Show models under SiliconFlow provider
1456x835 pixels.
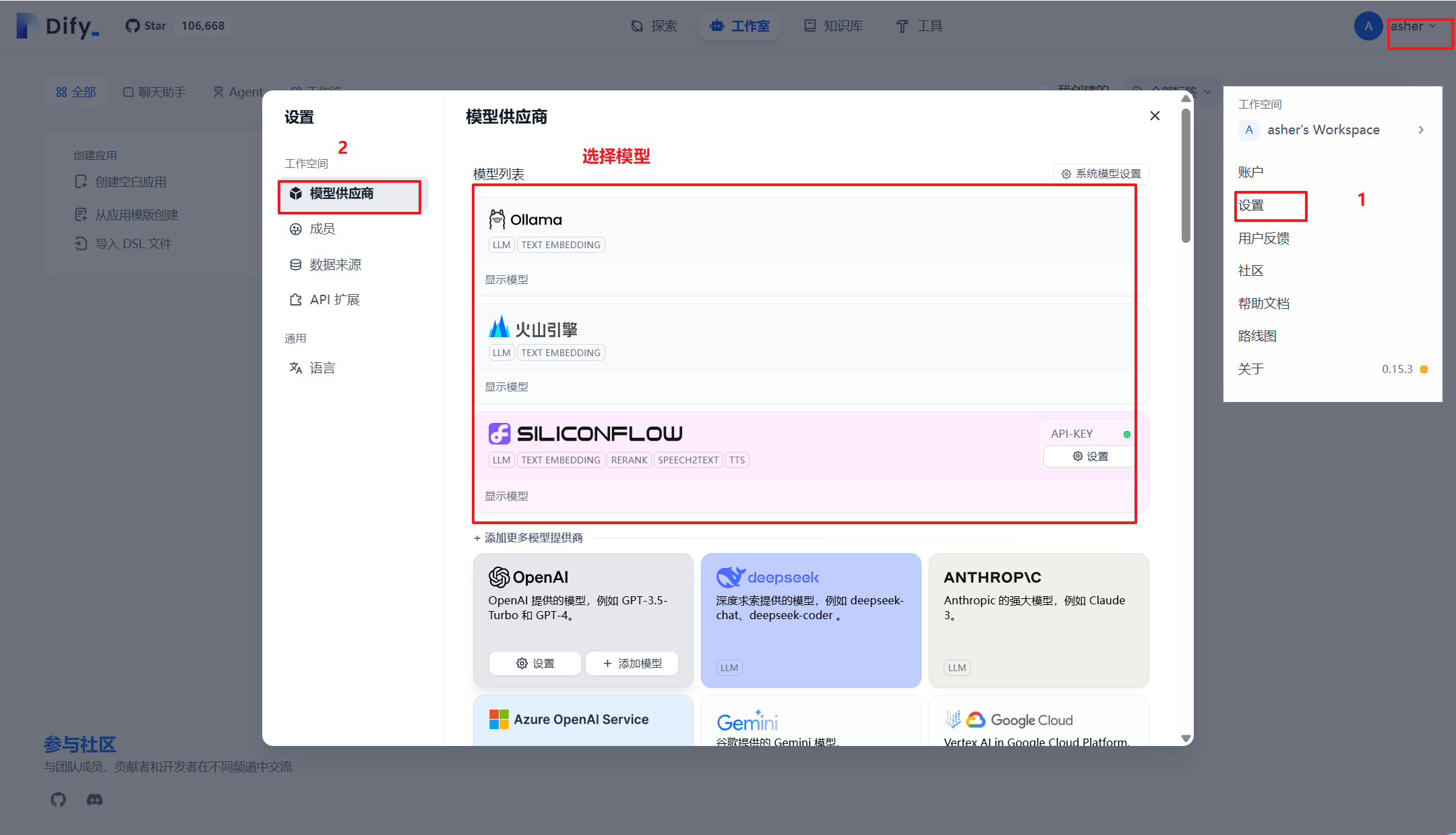click(x=507, y=496)
